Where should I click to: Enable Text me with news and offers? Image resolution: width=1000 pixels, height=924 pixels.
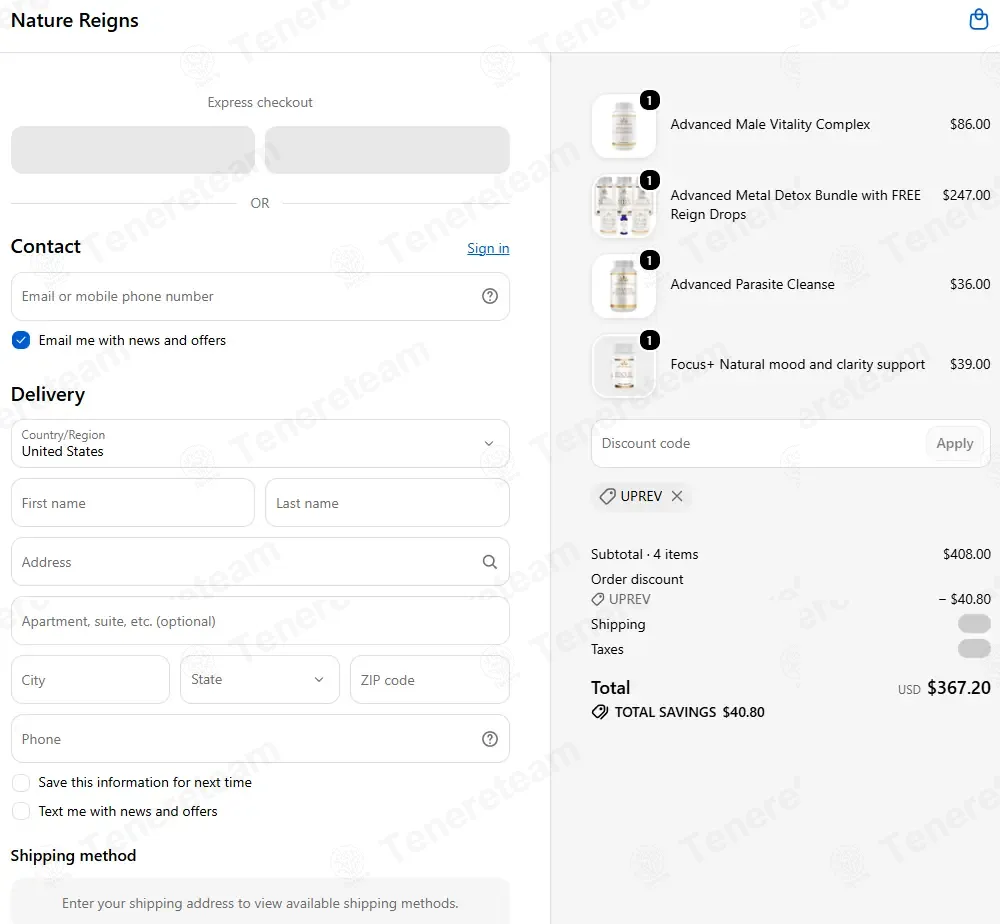tap(21, 811)
